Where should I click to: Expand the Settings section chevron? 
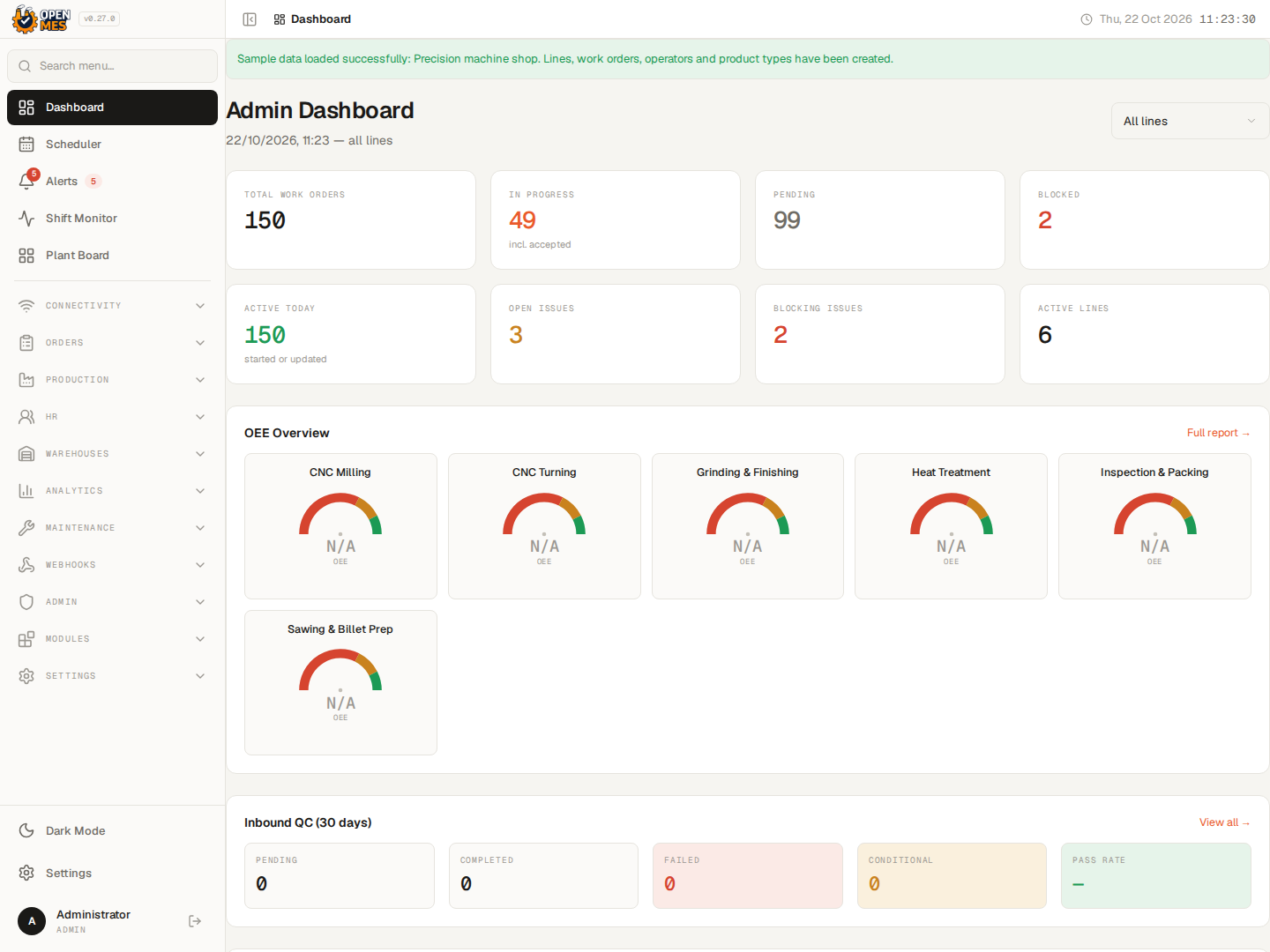[200, 676]
